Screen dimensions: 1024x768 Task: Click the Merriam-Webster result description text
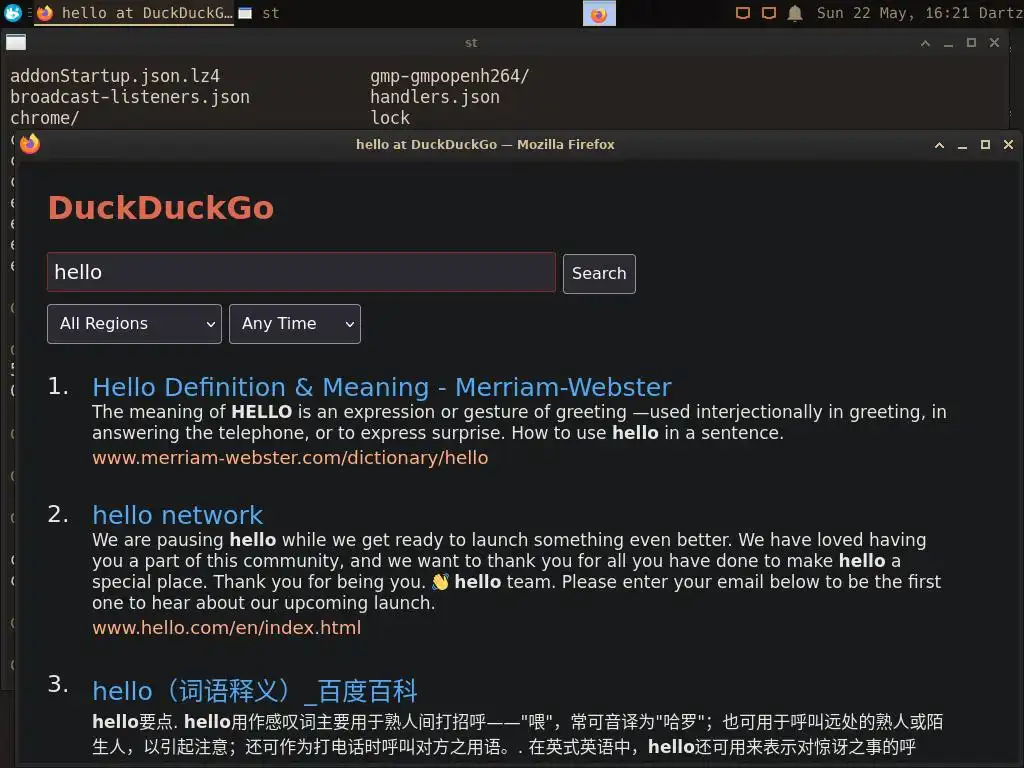519,423
